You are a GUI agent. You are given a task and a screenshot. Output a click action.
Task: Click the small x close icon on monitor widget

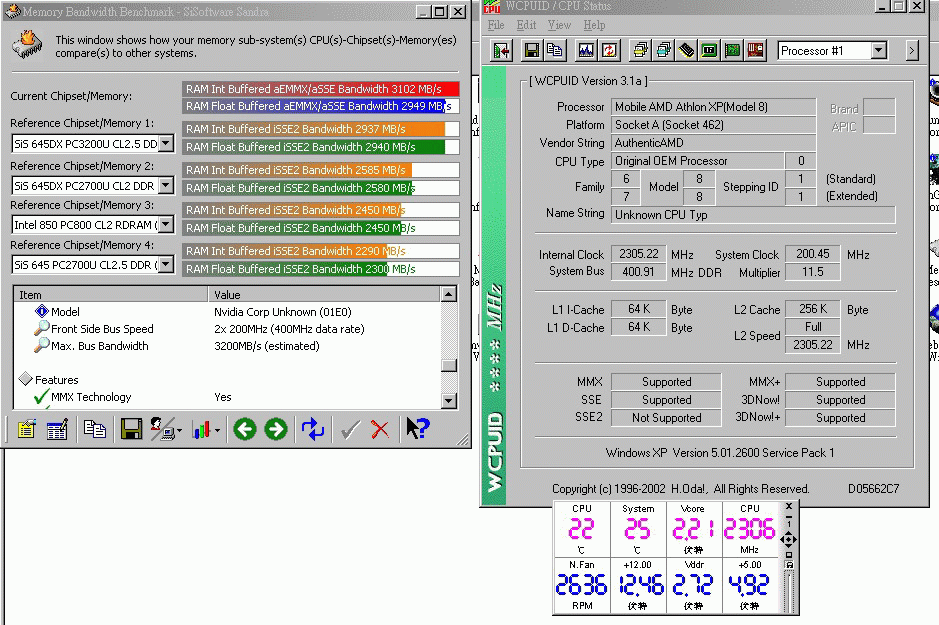point(789,506)
